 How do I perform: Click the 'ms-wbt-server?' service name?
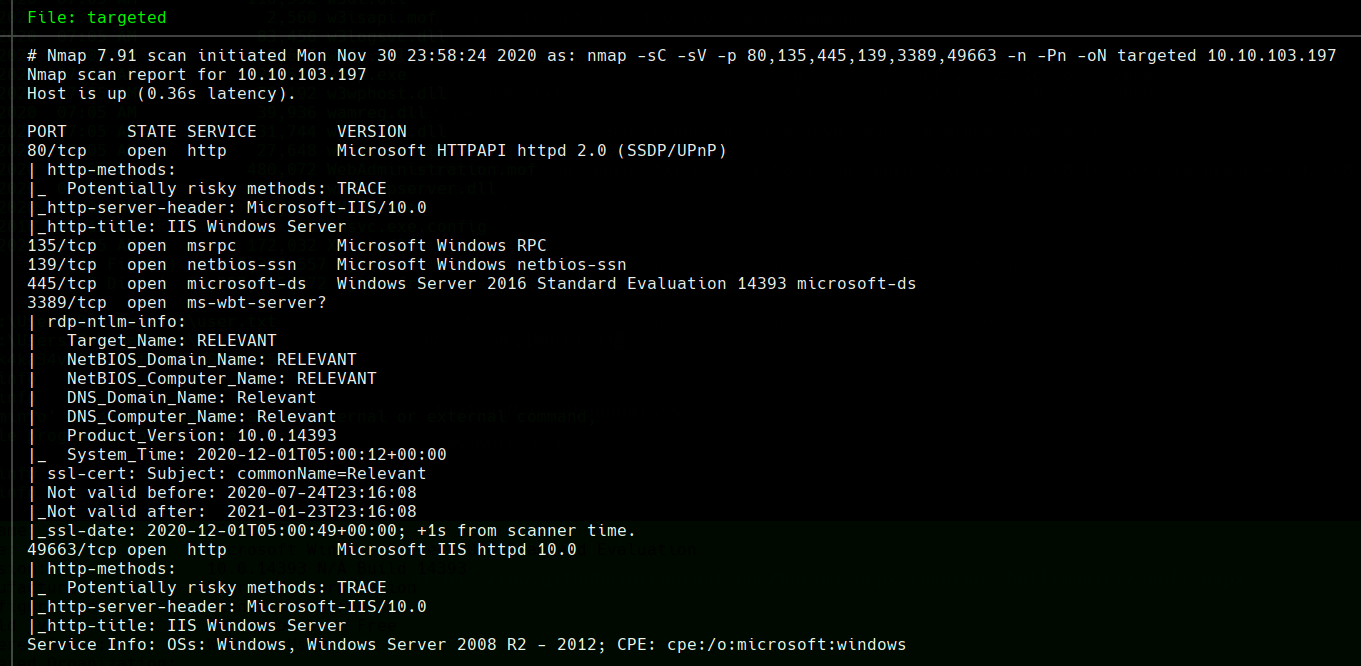257,303
